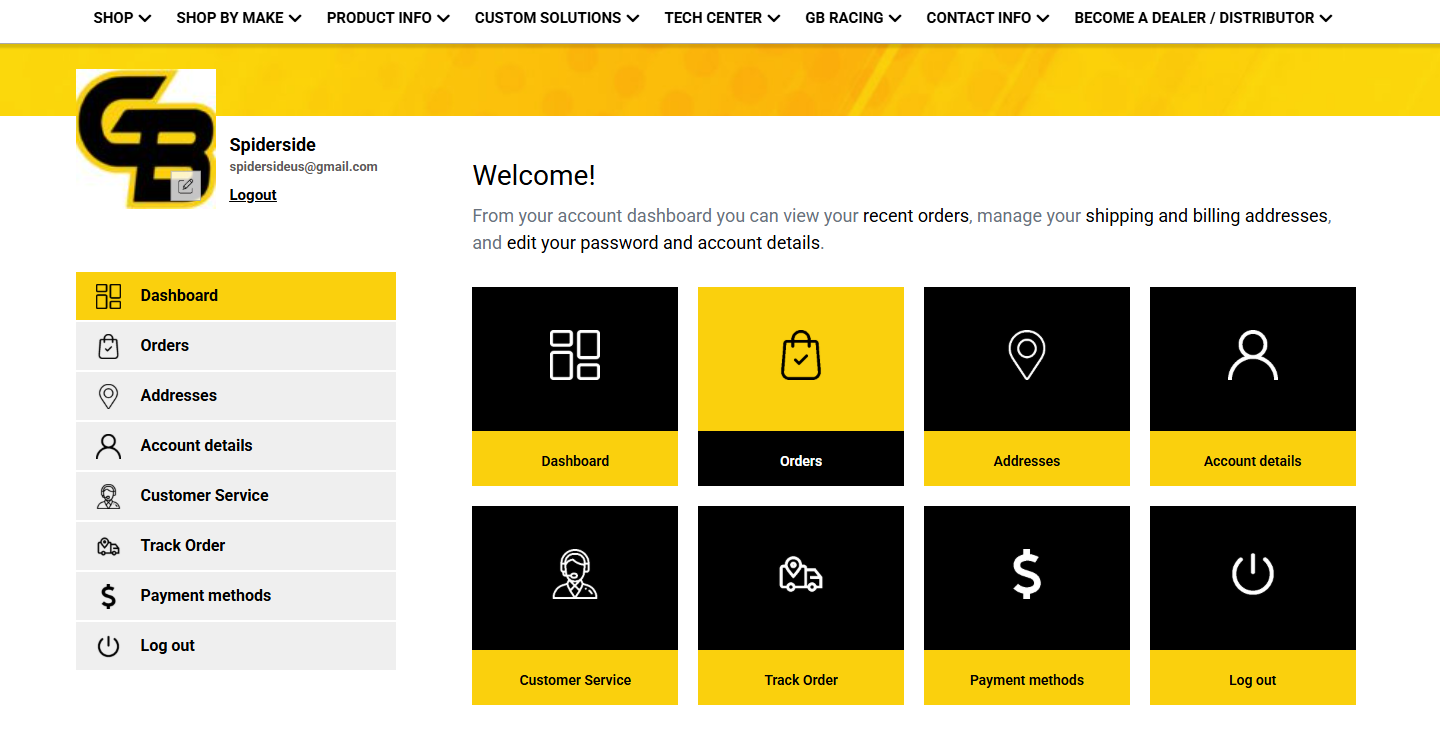This screenshot has height=752, width=1440.
Task: Click the edit profile picture pencil icon
Action: coord(185,186)
